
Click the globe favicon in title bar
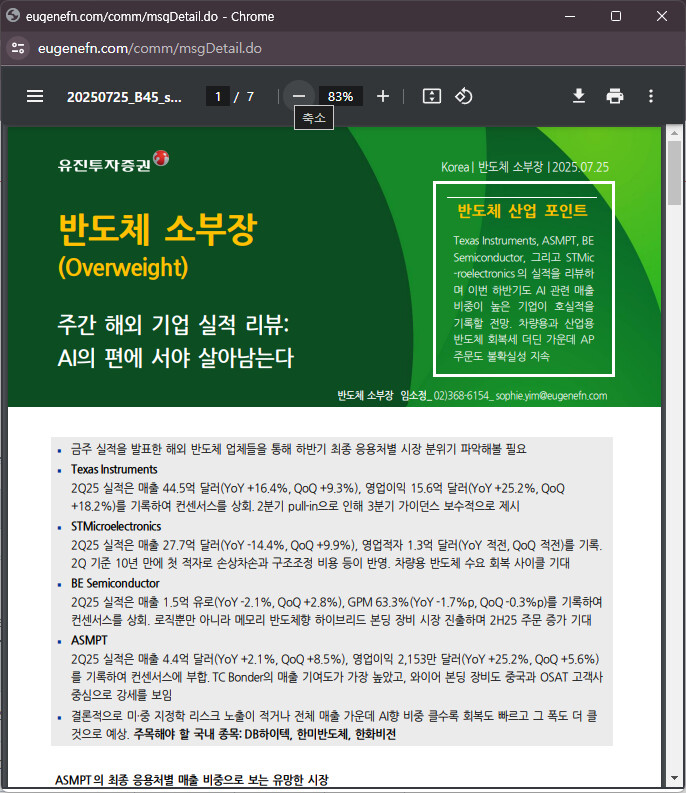pyautogui.click(x=13, y=16)
